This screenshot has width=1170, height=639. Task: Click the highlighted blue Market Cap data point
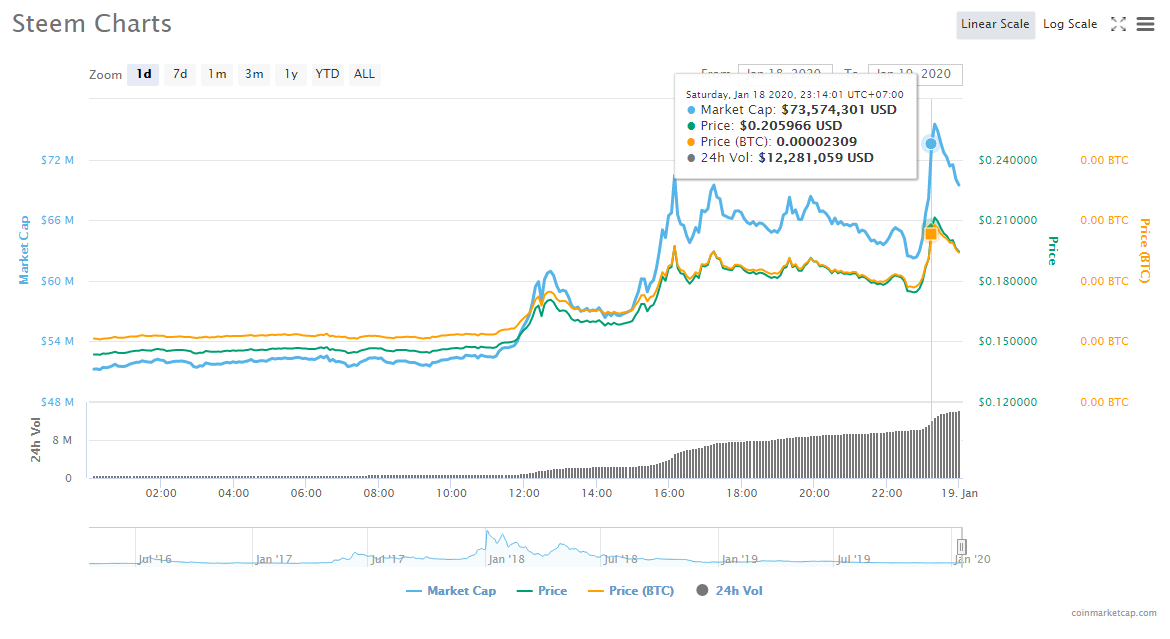click(x=930, y=143)
